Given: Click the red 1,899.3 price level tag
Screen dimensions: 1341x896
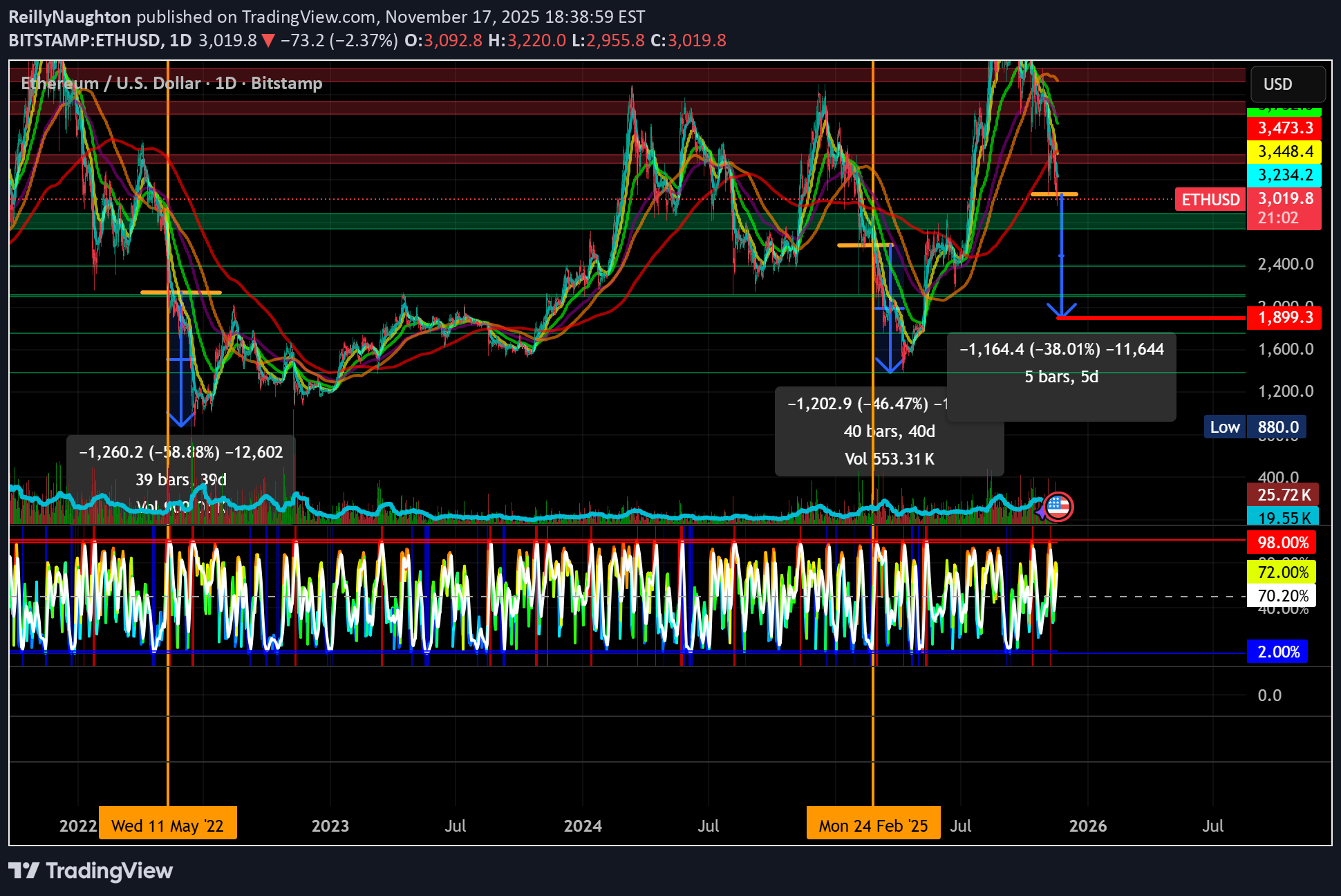Looking at the screenshot, I should [x=1284, y=317].
